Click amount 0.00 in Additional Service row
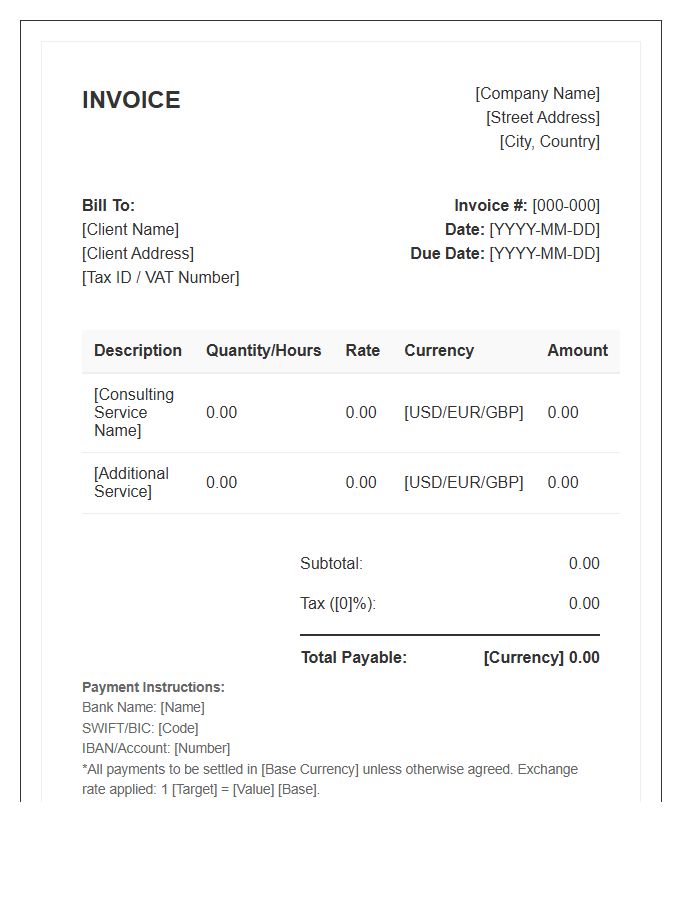Viewport: 700px width, 900px height. (x=563, y=483)
